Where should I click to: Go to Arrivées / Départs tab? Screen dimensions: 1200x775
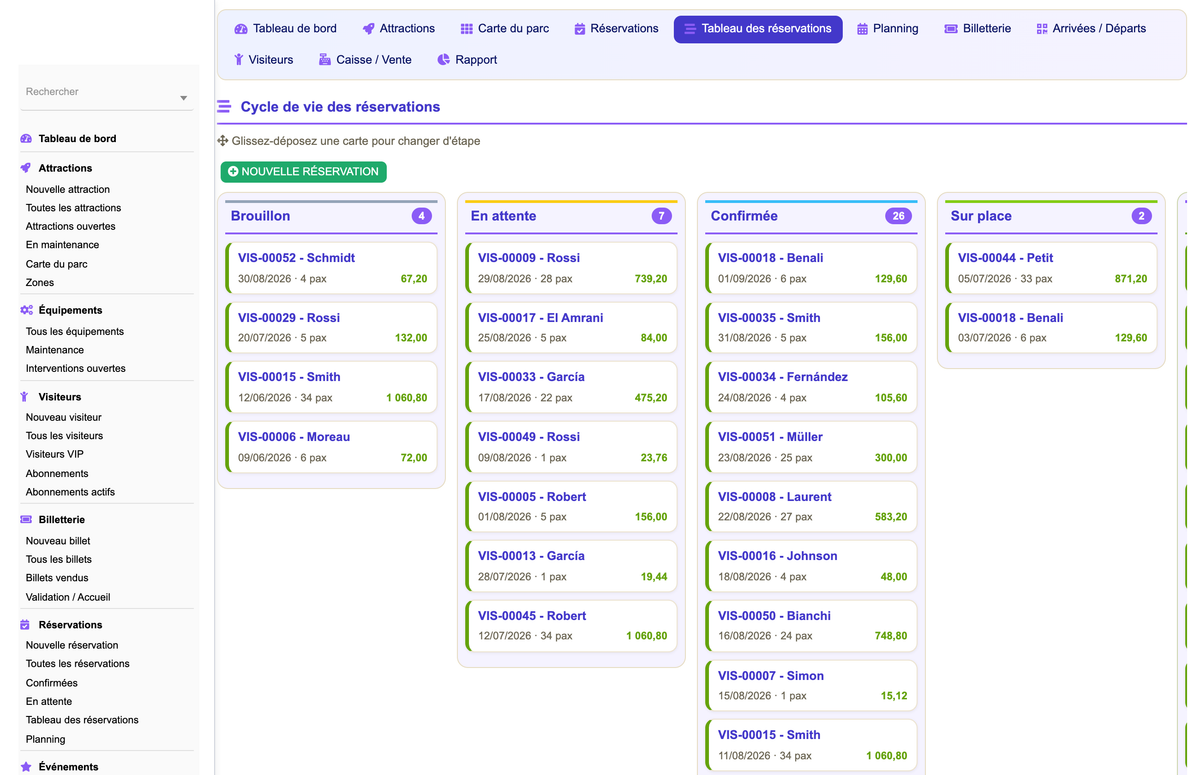[x=1091, y=29]
